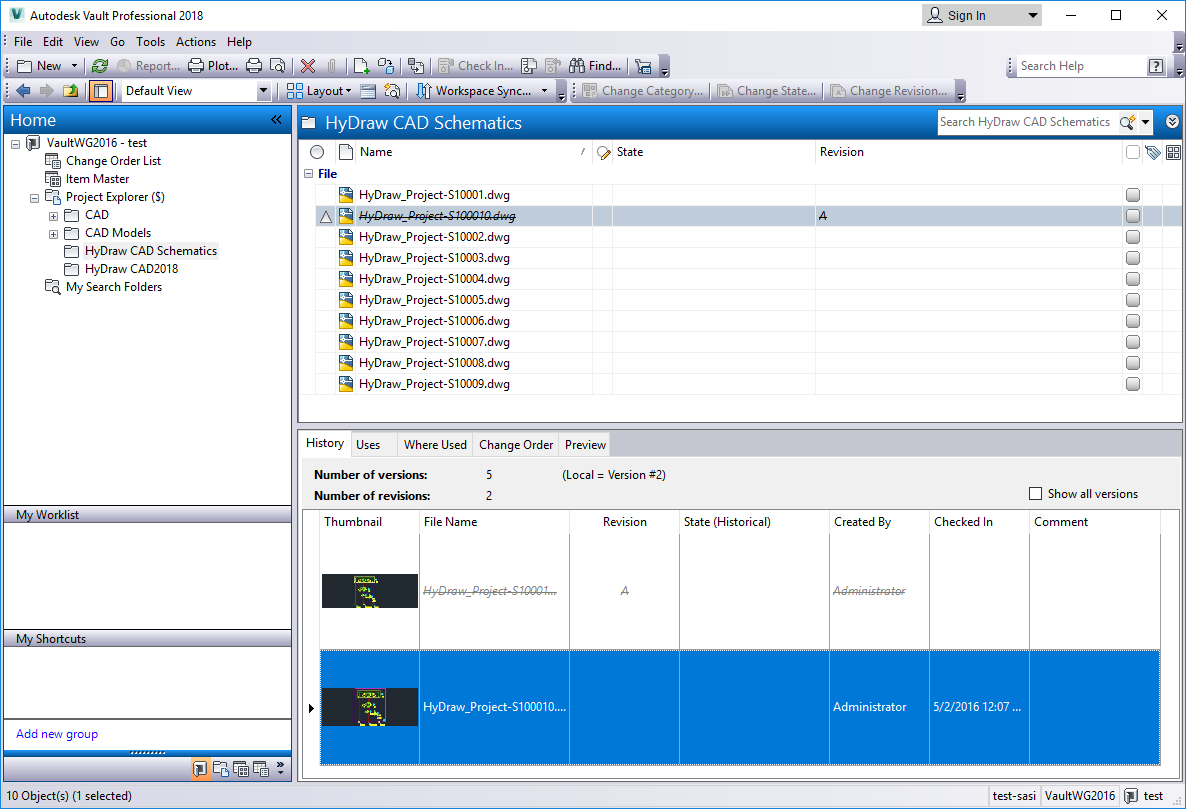Refresh the view using the Refresh icon
Image resolution: width=1186 pixels, height=809 pixels.
coord(99,65)
